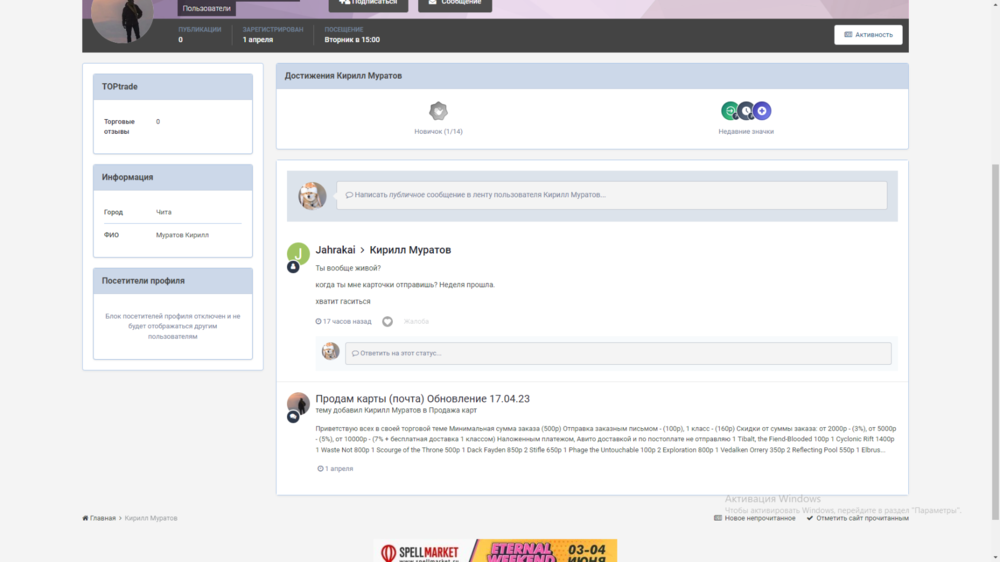Click Кирилл Муратов name in status heading
Viewport: 1000px width, 562px height.
pos(410,250)
